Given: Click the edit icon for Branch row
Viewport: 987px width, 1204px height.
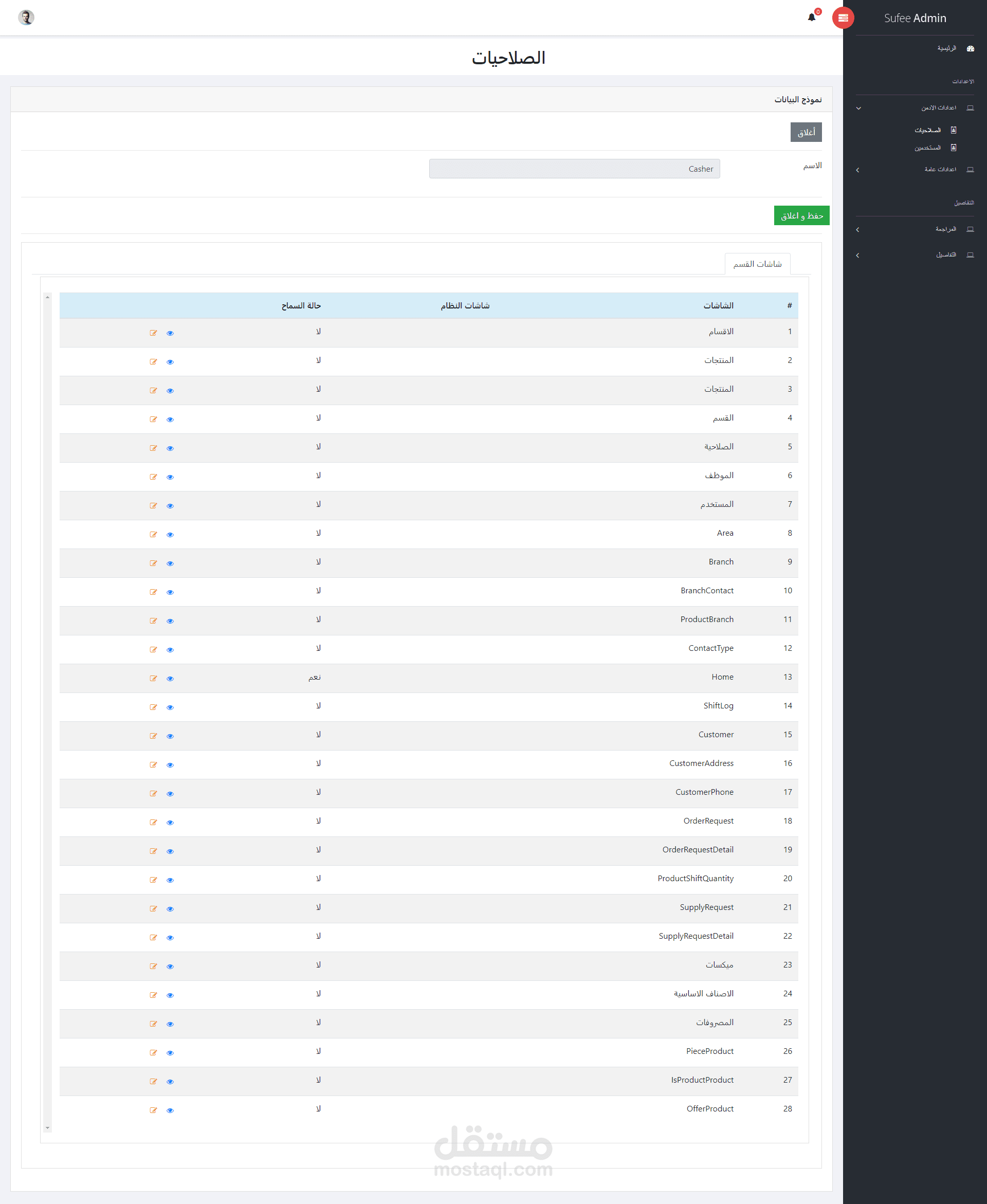Looking at the screenshot, I should pyautogui.click(x=153, y=563).
